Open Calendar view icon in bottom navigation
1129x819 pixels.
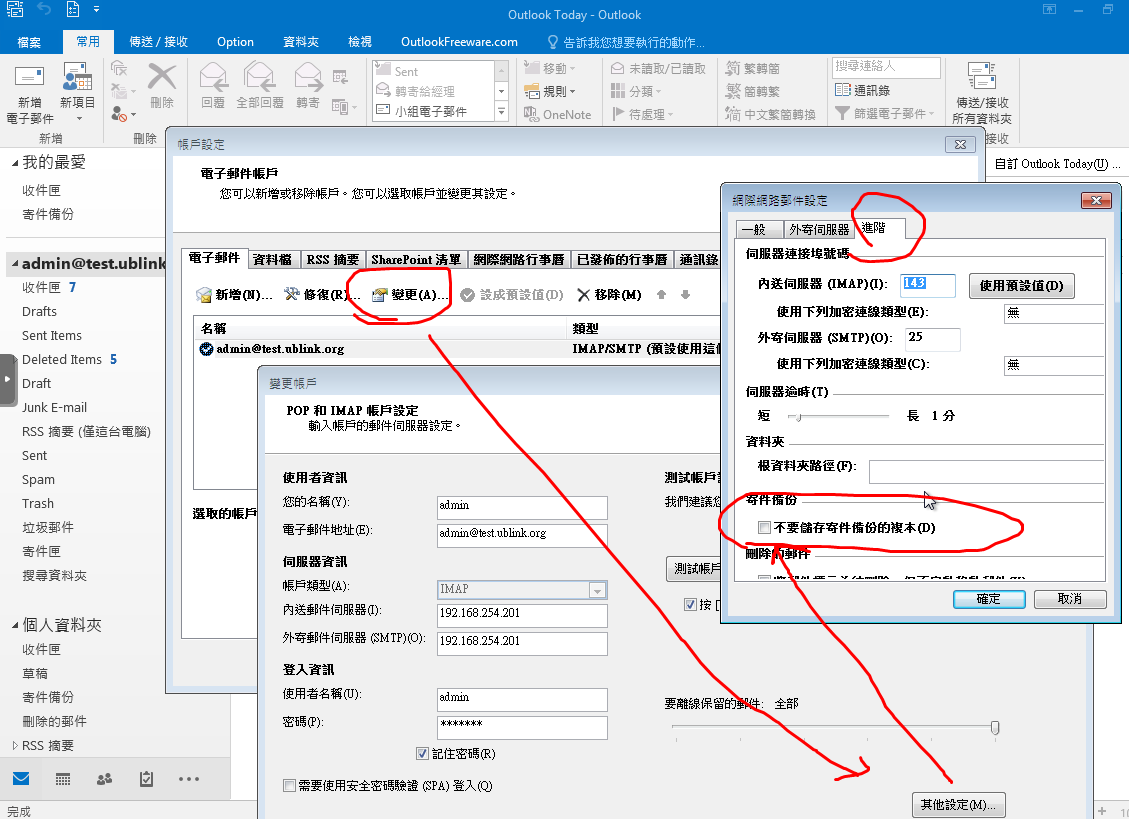point(63,779)
